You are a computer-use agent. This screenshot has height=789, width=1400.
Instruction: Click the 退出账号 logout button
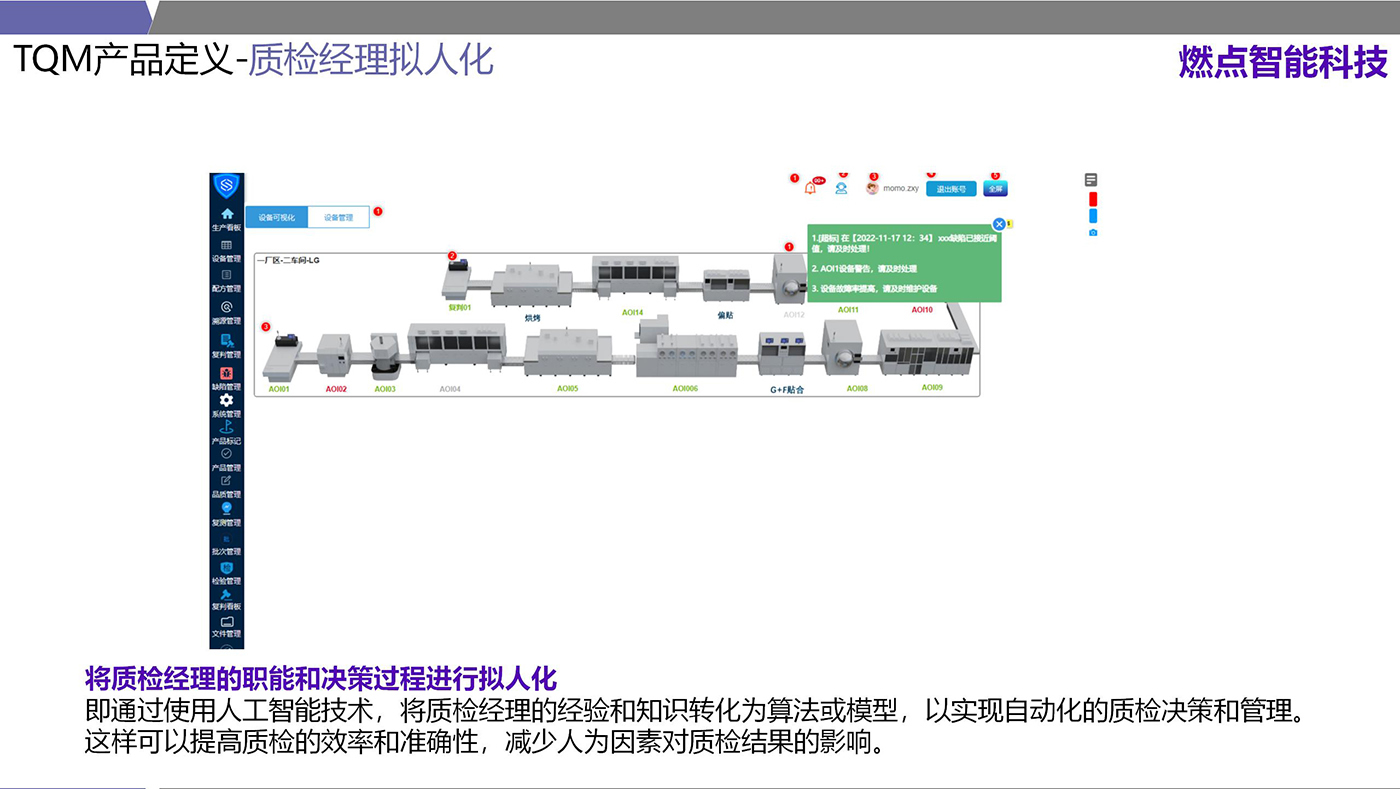[950, 188]
